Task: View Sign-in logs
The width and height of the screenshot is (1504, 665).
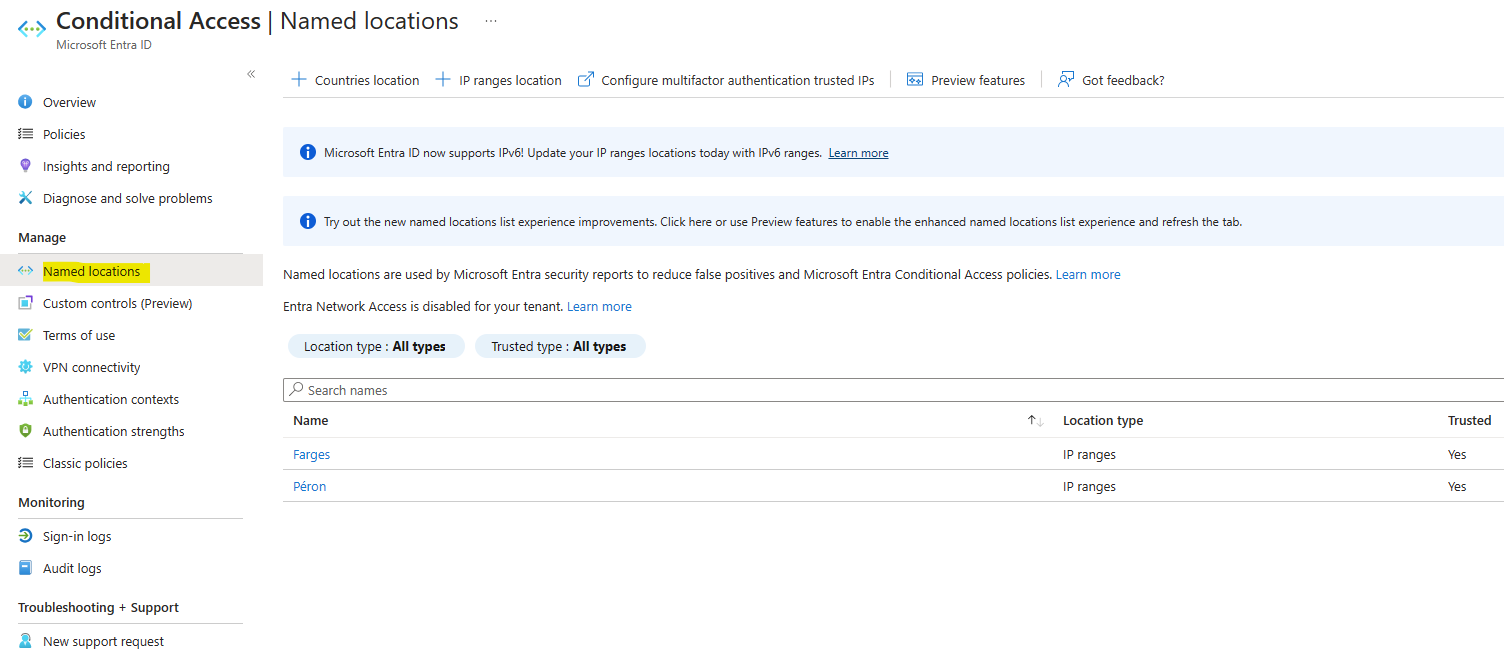Action: [77, 536]
